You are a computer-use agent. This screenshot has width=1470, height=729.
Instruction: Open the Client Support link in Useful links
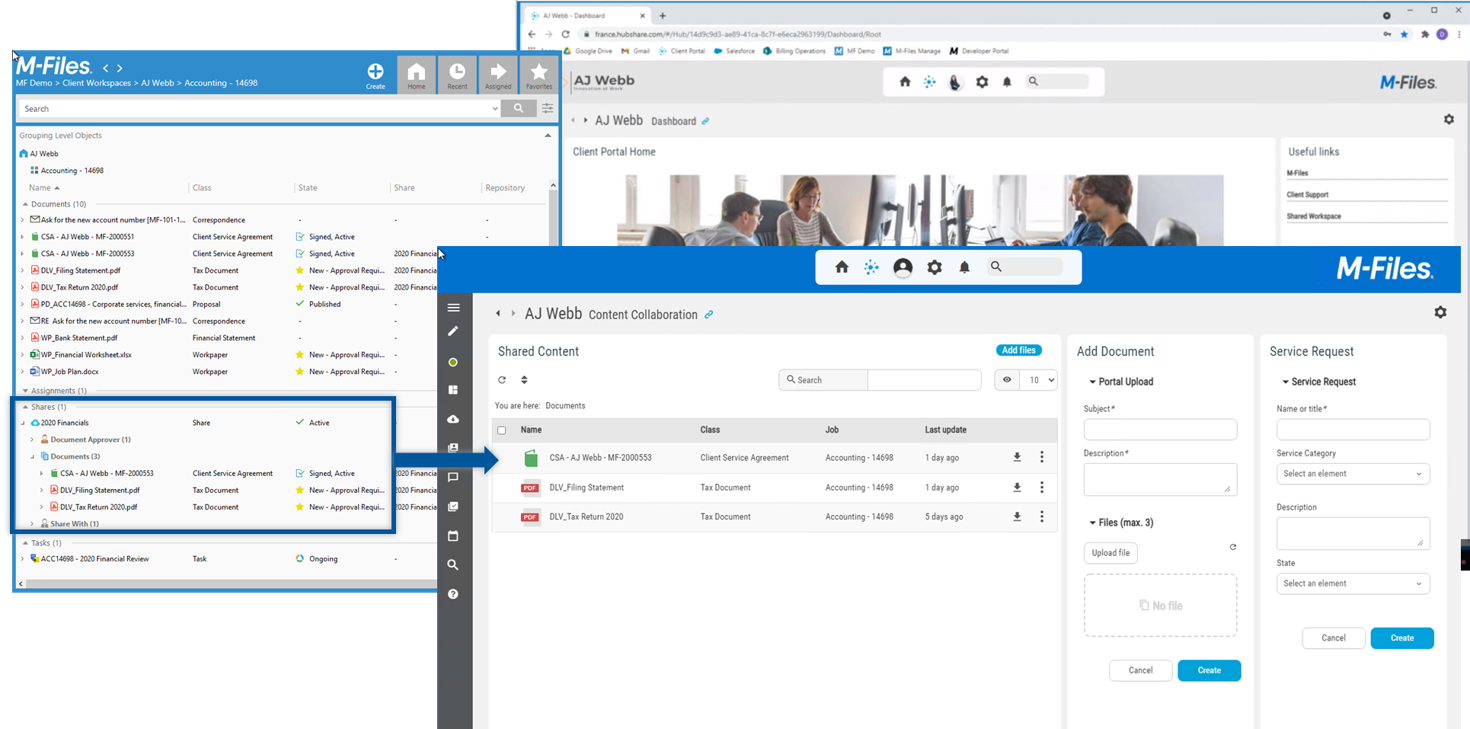click(1307, 195)
